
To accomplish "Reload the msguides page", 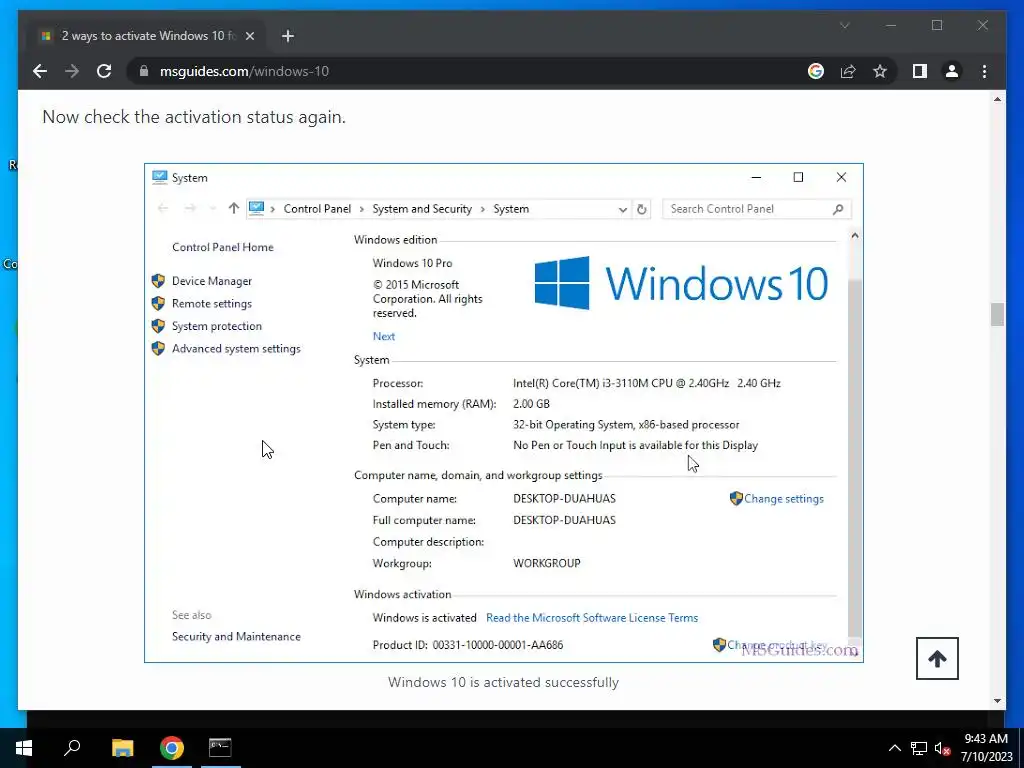I will click(104, 71).
